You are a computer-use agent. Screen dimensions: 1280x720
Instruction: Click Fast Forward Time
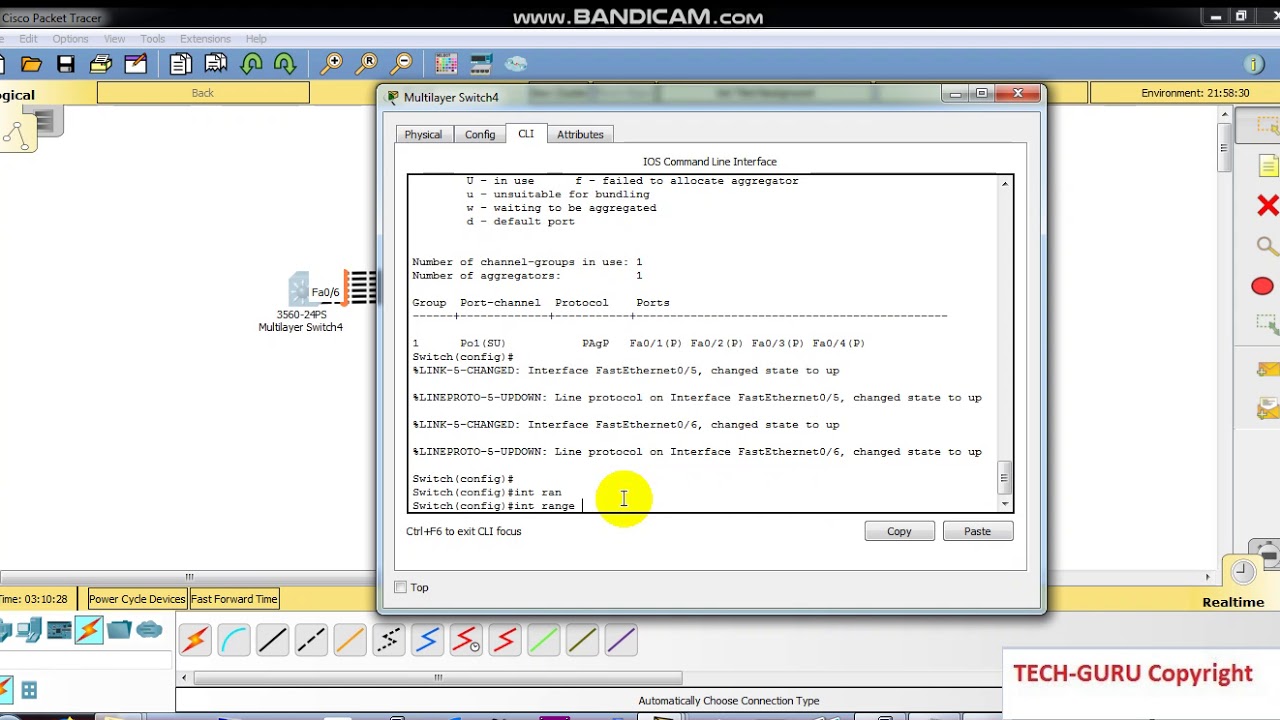[234, 599]
